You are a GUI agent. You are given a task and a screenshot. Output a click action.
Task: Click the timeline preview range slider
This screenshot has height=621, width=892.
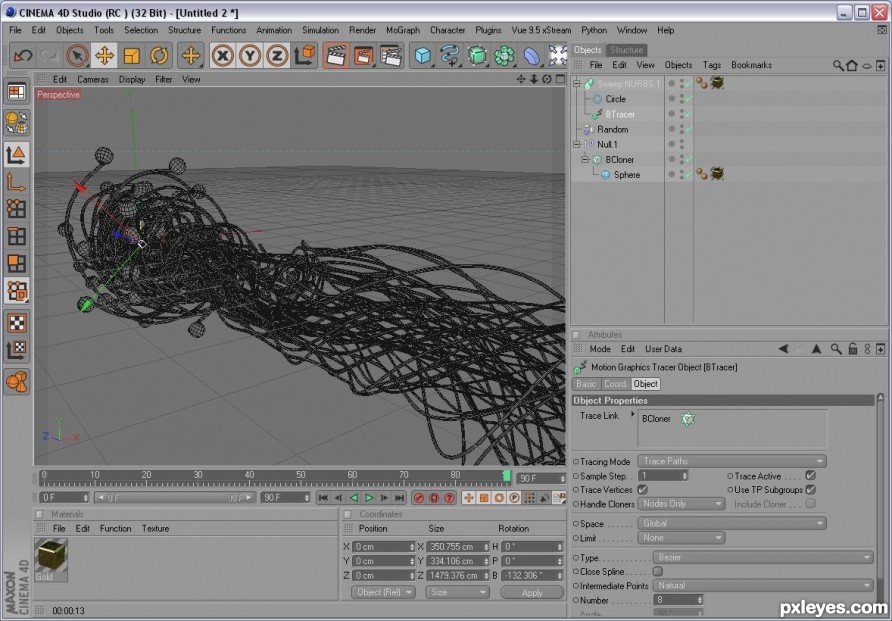pos(175,498)
